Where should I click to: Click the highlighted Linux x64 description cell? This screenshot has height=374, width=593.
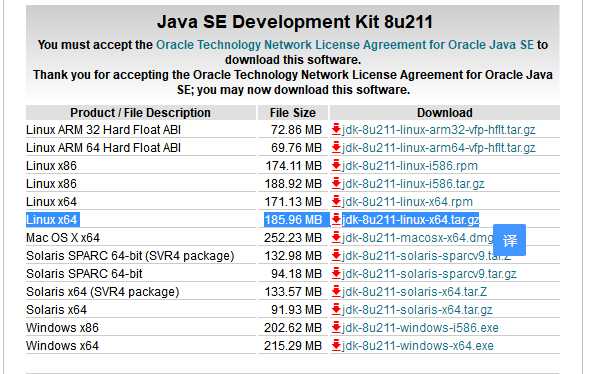tap(52, 220)
